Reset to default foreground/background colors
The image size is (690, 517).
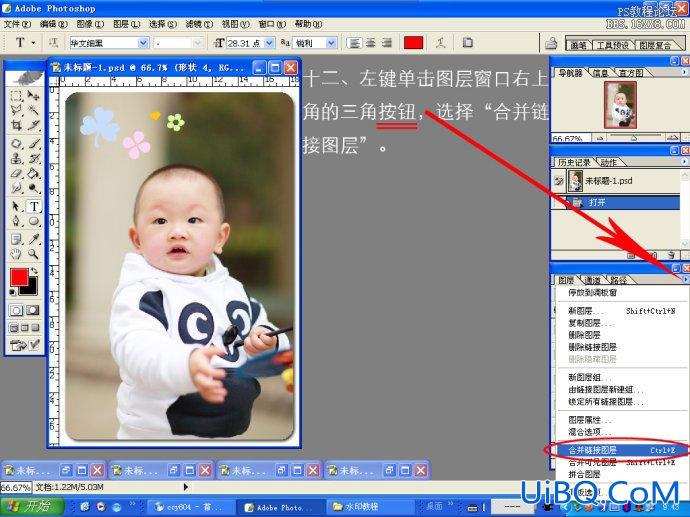pos(12,292)
